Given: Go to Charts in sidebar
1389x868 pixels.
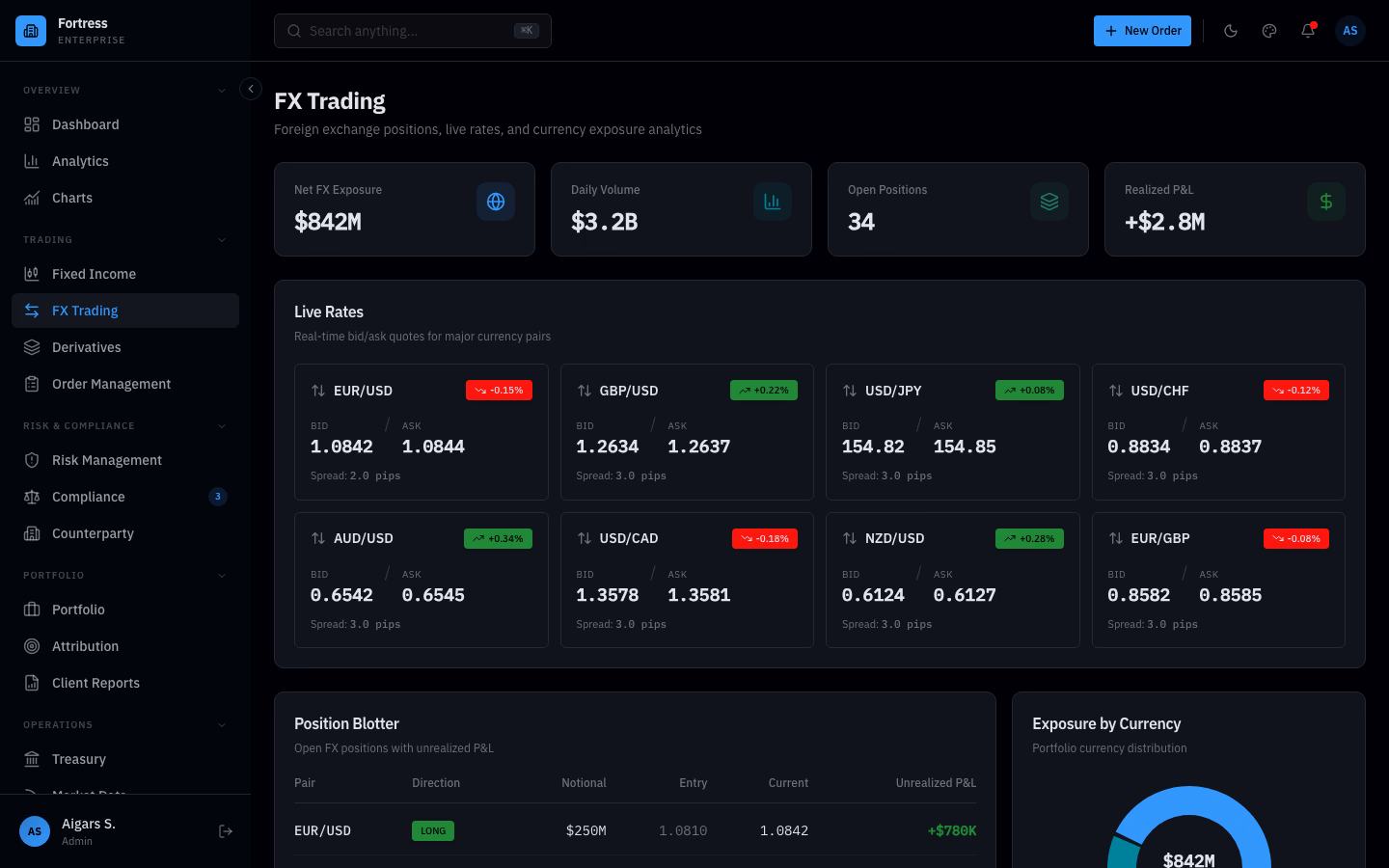Looking at the screenshot, I should [x=125, y=198].
